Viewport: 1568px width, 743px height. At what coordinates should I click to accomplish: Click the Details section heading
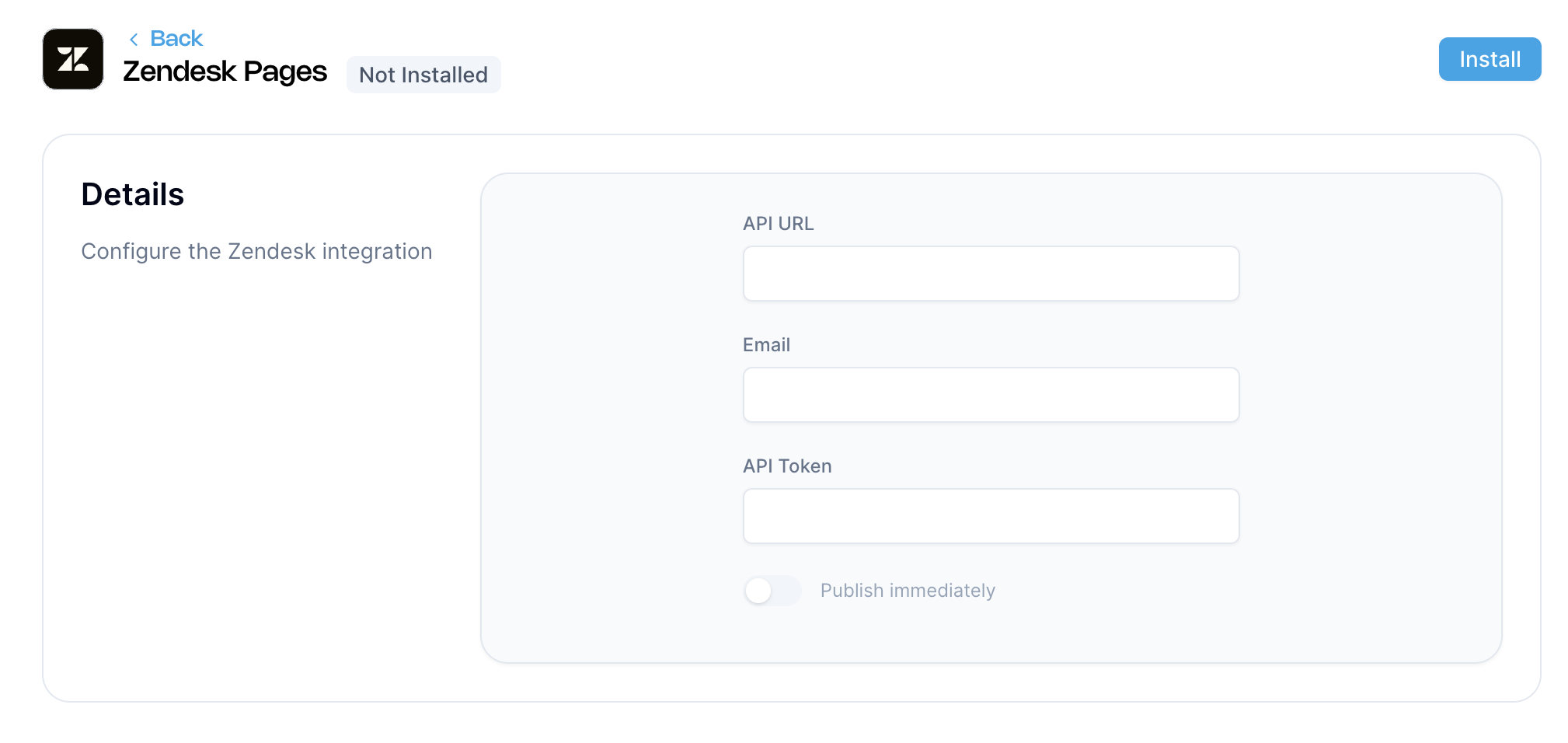click(133, 194)
